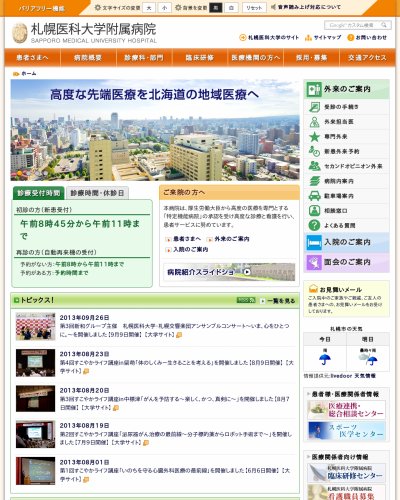
Task: Switch to 診療時間・休診日 tab
Action: coord(97,193)
